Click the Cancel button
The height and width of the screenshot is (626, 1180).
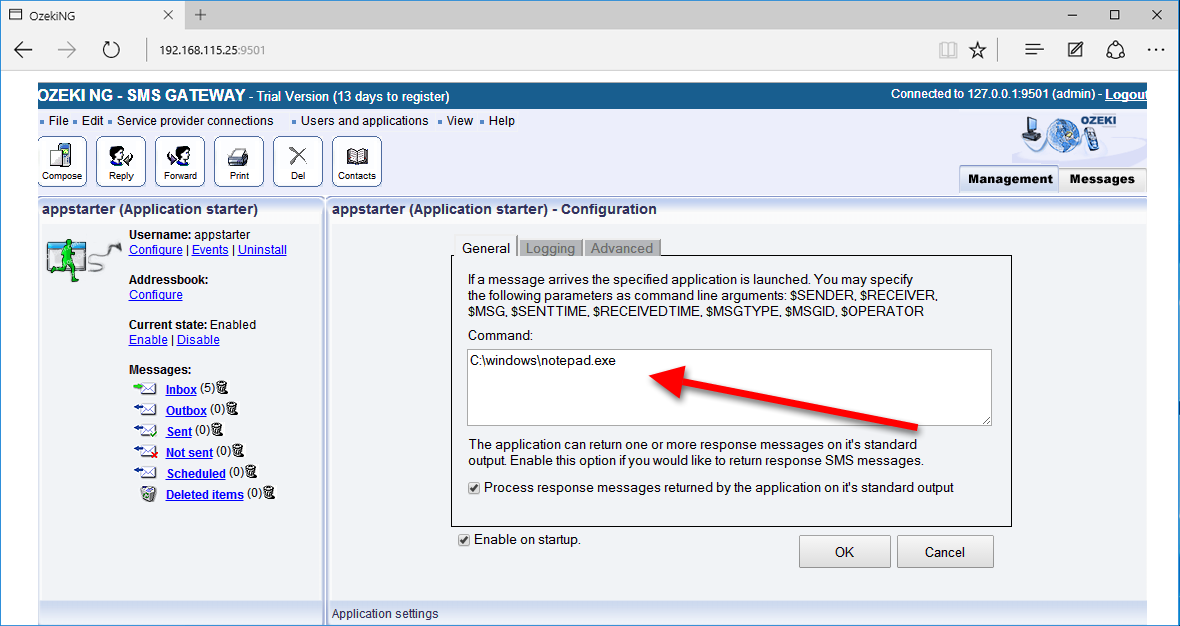(944, 552)
